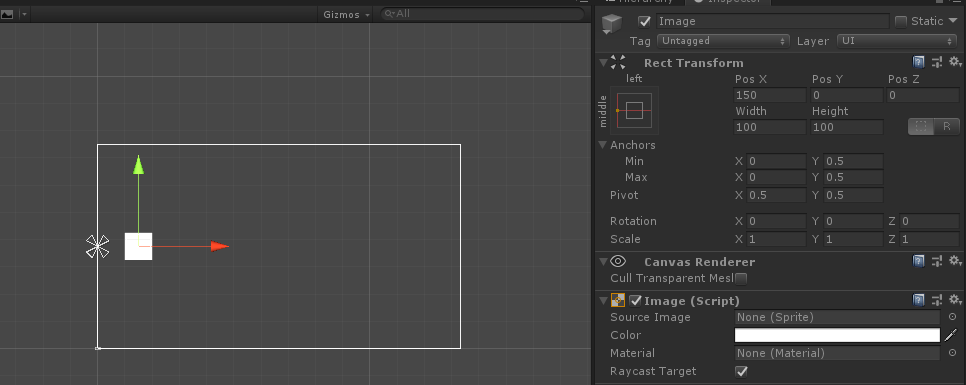Screen dimensions: 966x385
Task: Click the Scale Y field
Action: (x=853, y=239)
